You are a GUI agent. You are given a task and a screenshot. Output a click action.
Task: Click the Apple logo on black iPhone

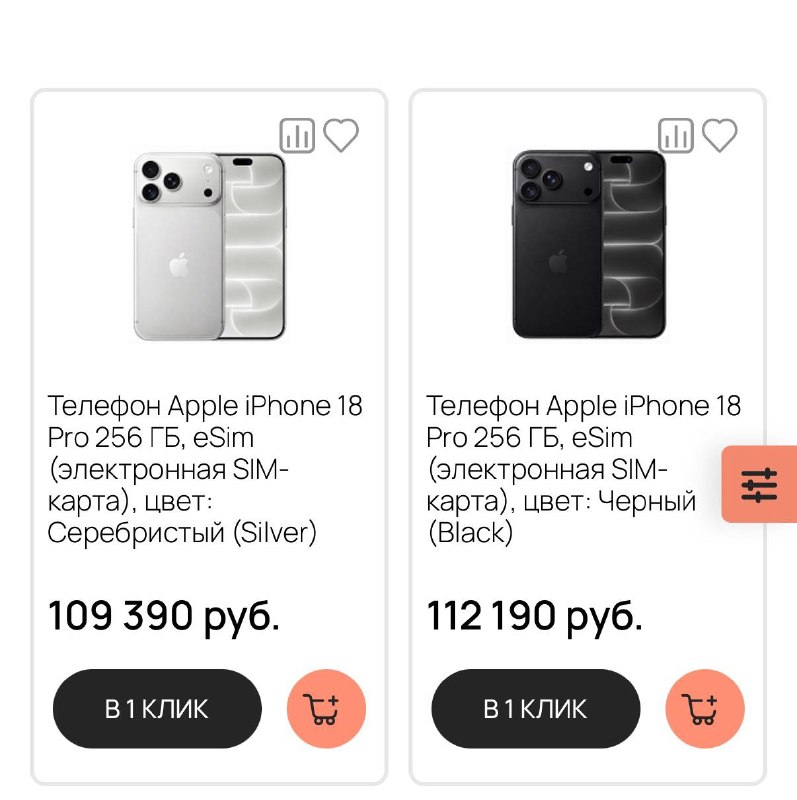[x=558, y=262]
